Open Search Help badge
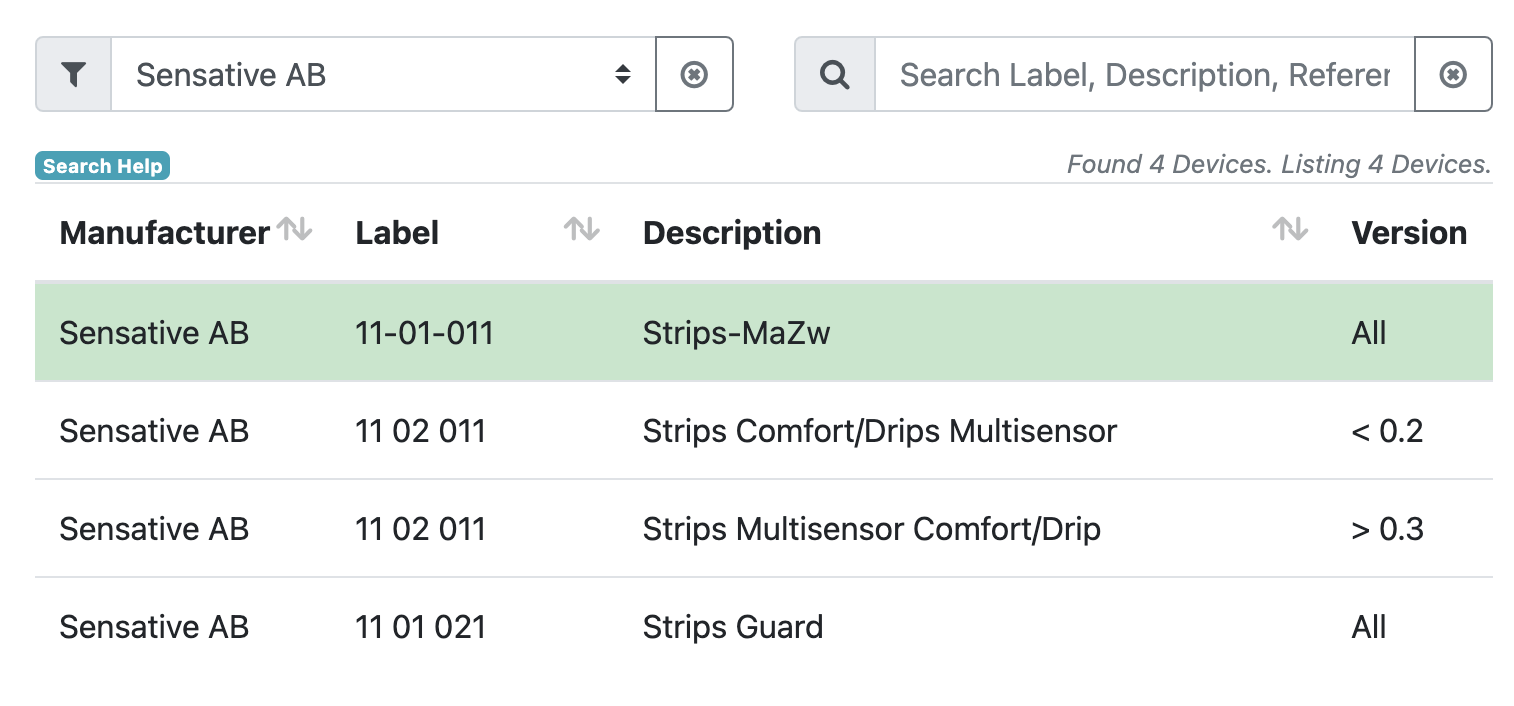Viewport: 1514px width, 706px height. coord(103,166)
